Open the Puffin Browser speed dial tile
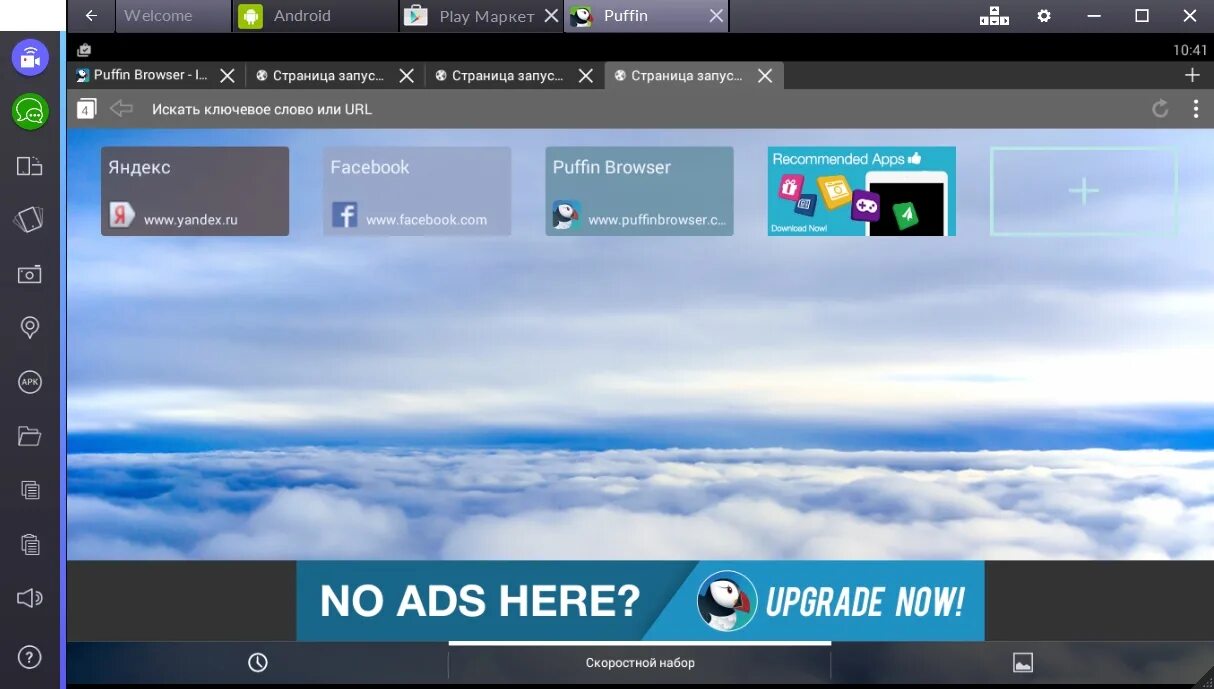 tap(640, 191)
